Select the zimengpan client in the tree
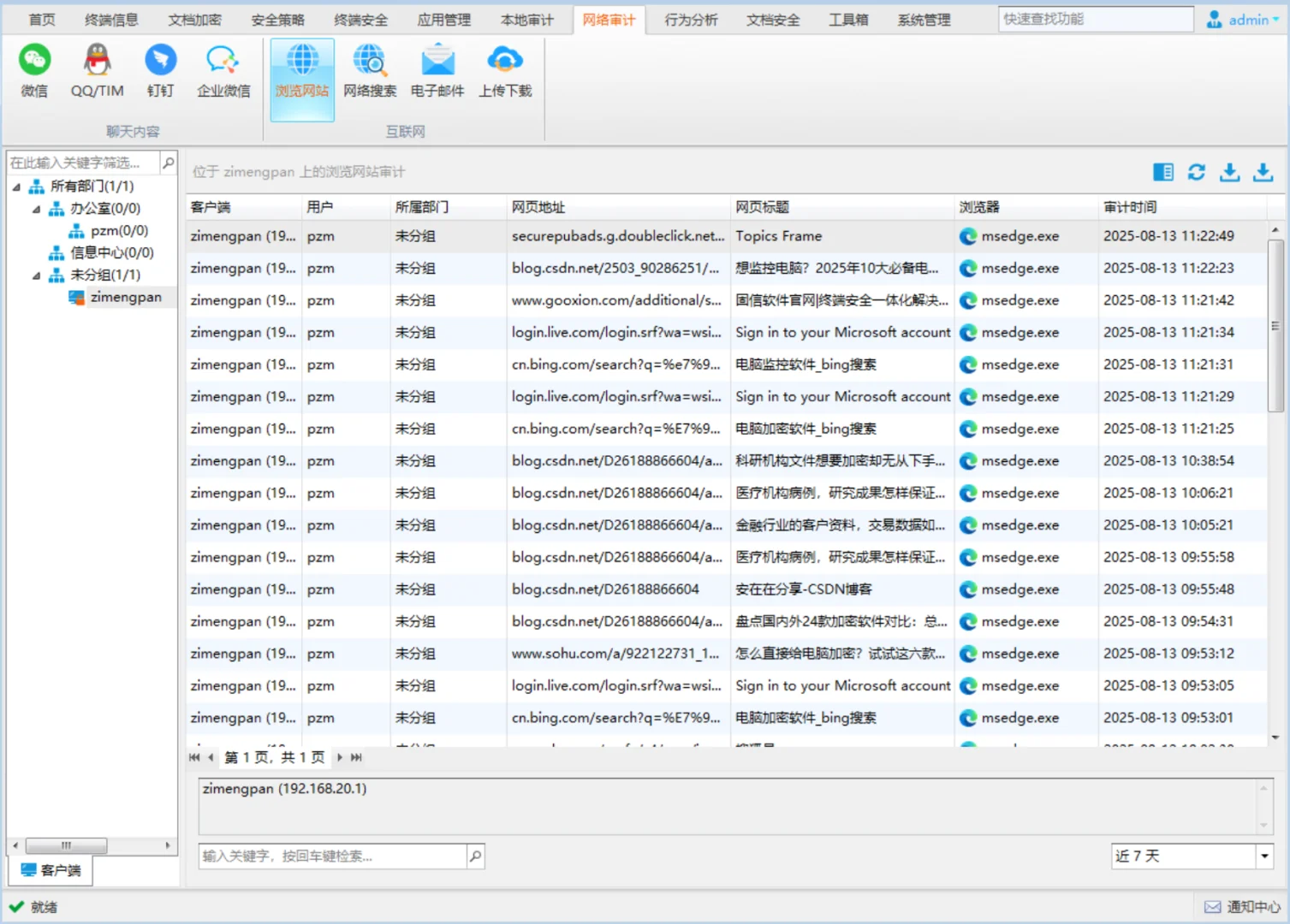This screenshot has width=1290, height=924. (126, 297)
